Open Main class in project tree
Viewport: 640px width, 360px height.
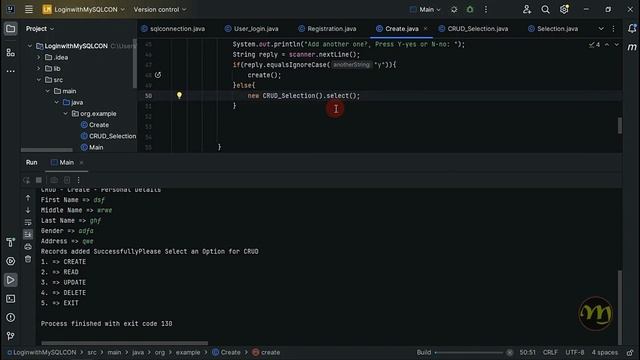[x=92, y=147]
